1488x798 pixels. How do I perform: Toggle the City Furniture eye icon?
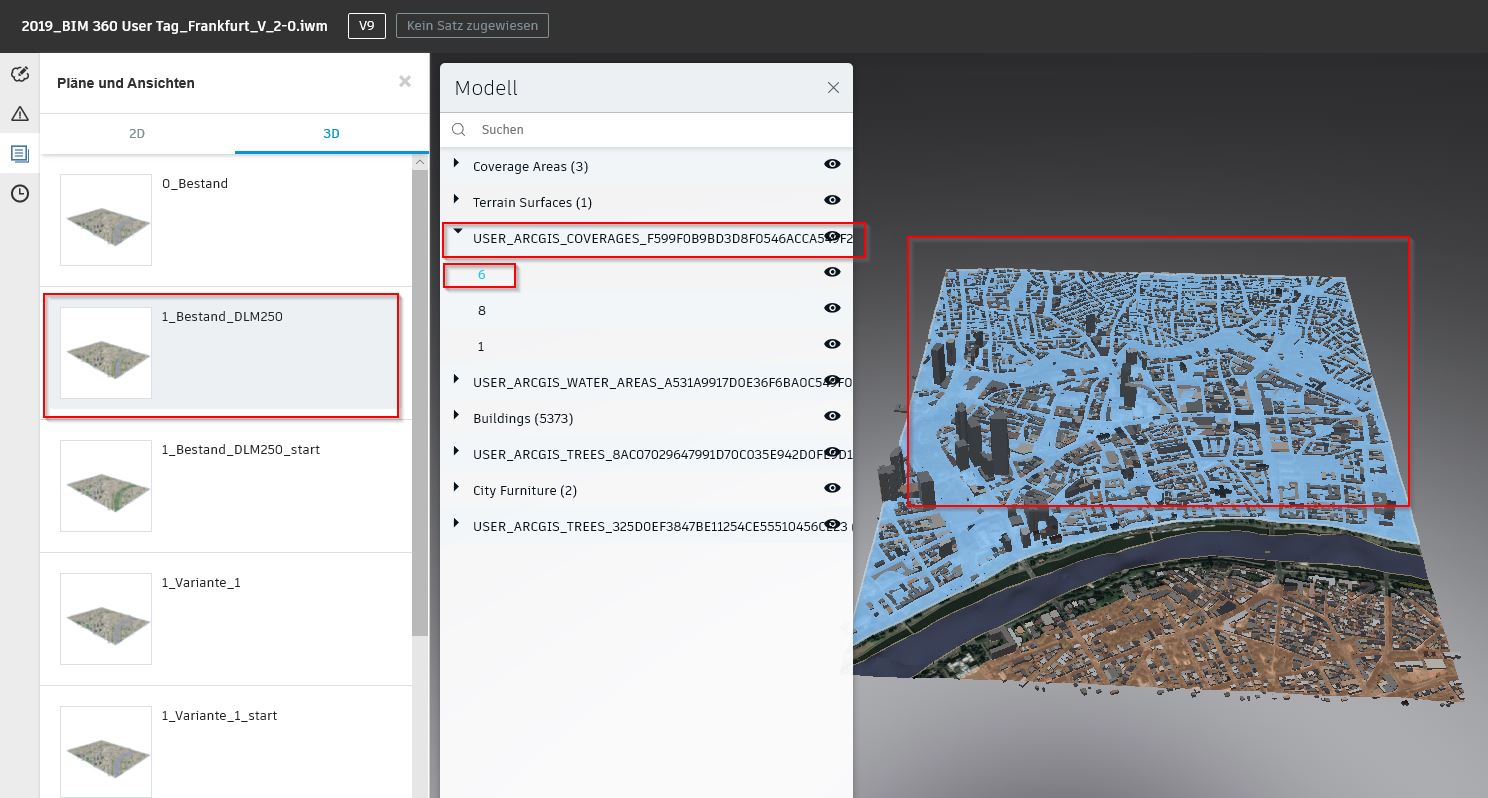(832, 488)
